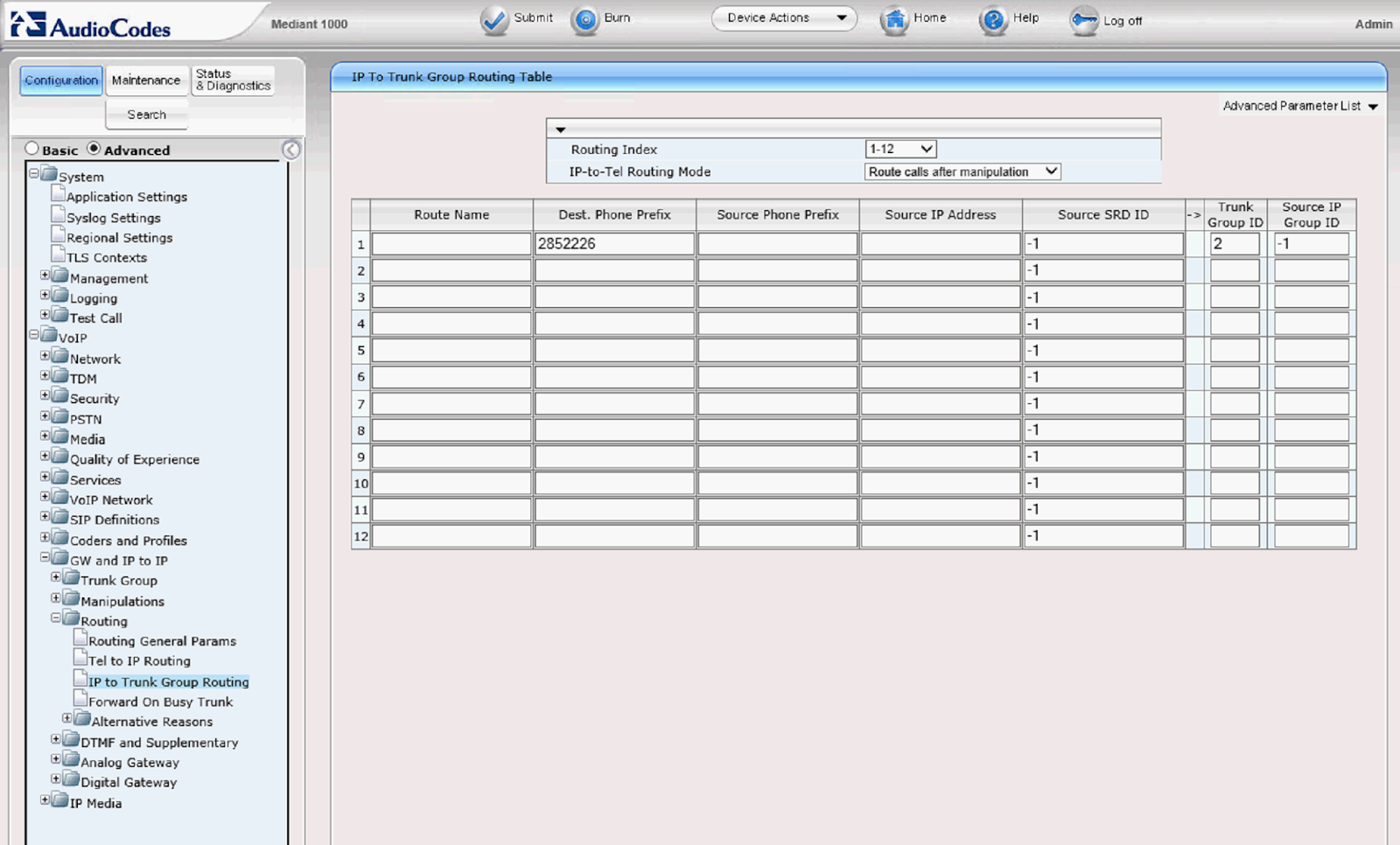Click the Burn icon
Viewport: 1400px width, 845px height.
point(584,19)
